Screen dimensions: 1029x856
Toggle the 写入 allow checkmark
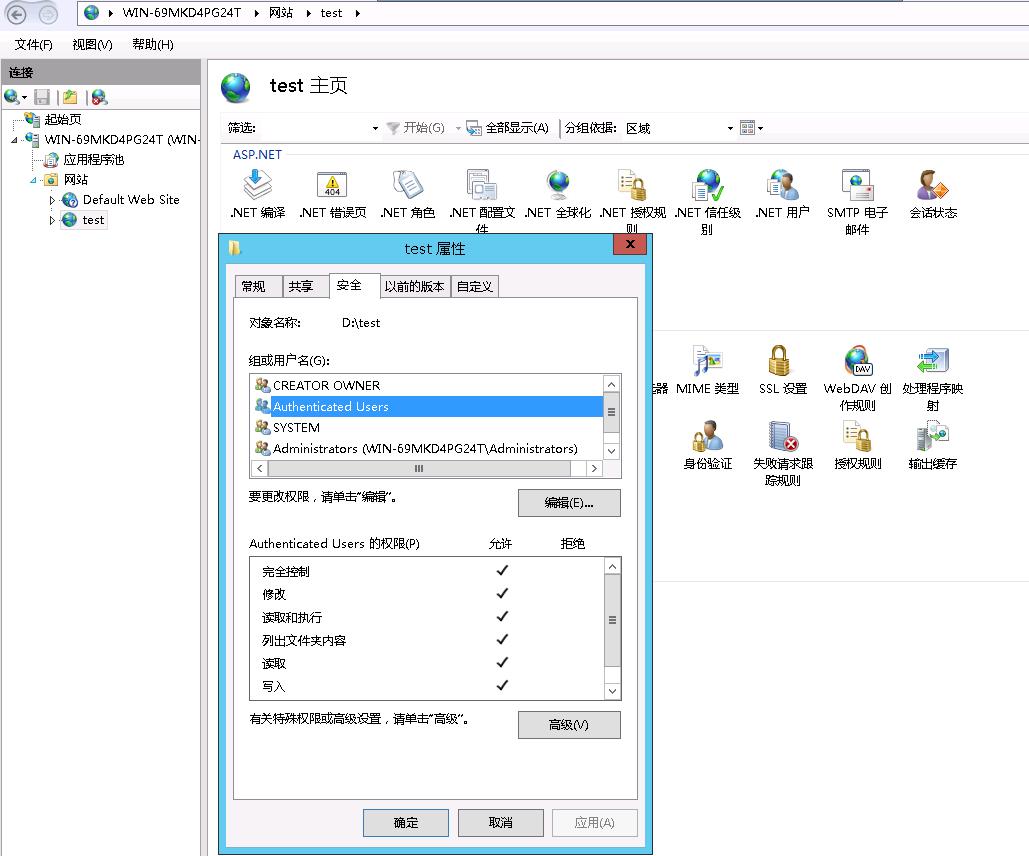pyautogui.click(x=501, y=686)
